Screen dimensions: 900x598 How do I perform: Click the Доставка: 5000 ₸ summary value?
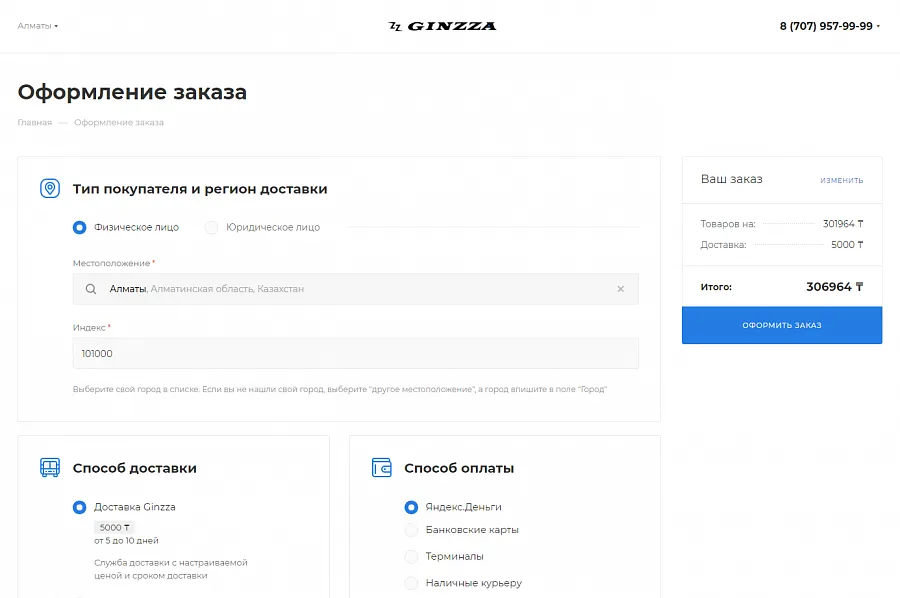pyautogui.click(x=847, y=244)
